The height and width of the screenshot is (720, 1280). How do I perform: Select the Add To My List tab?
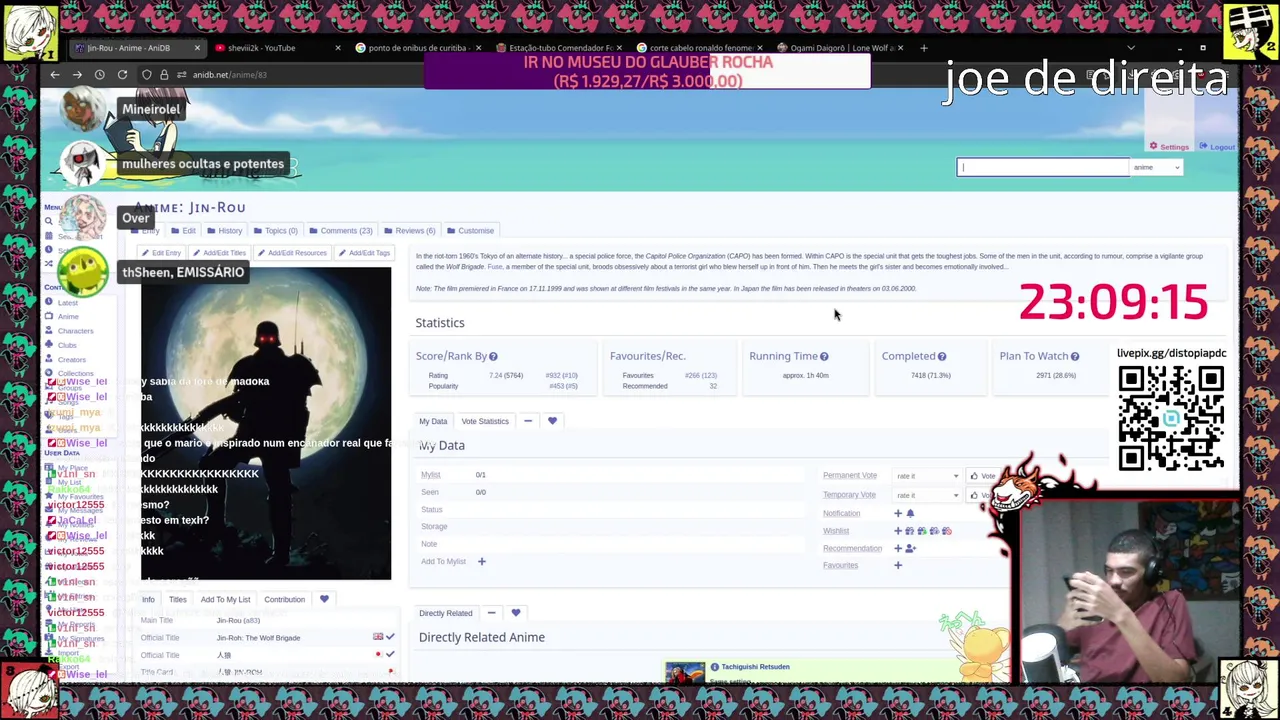(225, 600)
